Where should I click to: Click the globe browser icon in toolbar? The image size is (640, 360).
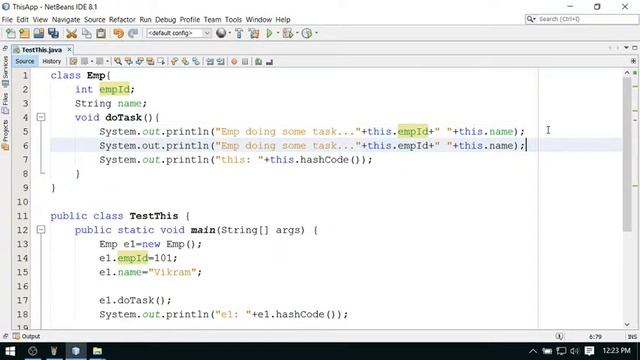click(221, 33)
